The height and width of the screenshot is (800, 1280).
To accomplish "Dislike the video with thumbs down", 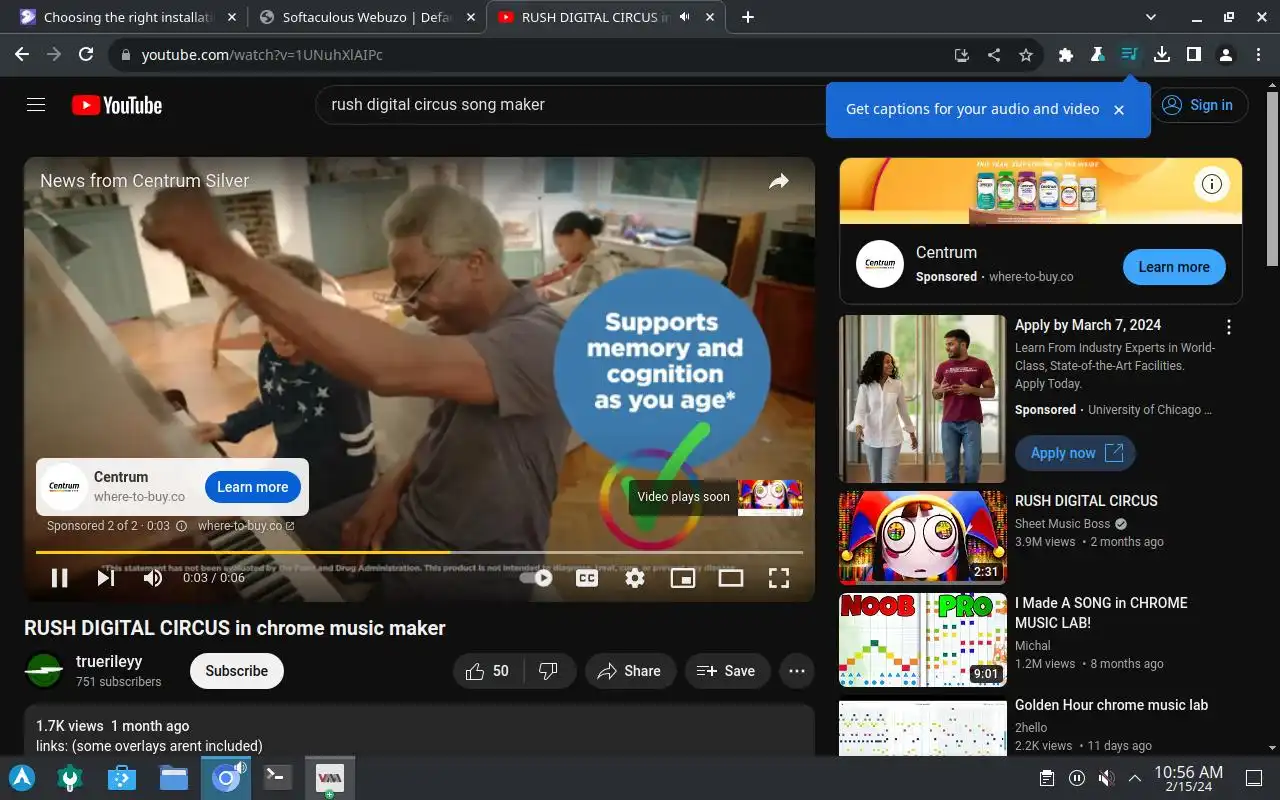I will point(549,671).
